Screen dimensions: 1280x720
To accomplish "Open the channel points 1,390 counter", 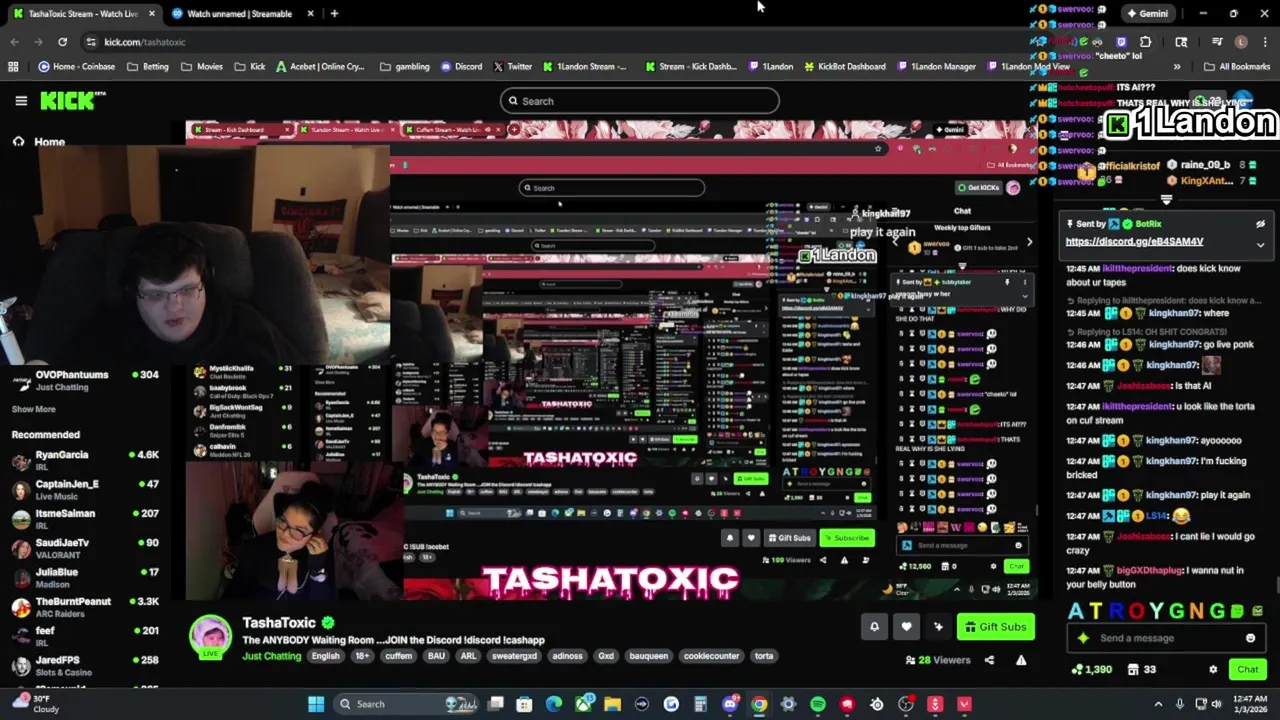I will coord(1091,669).
